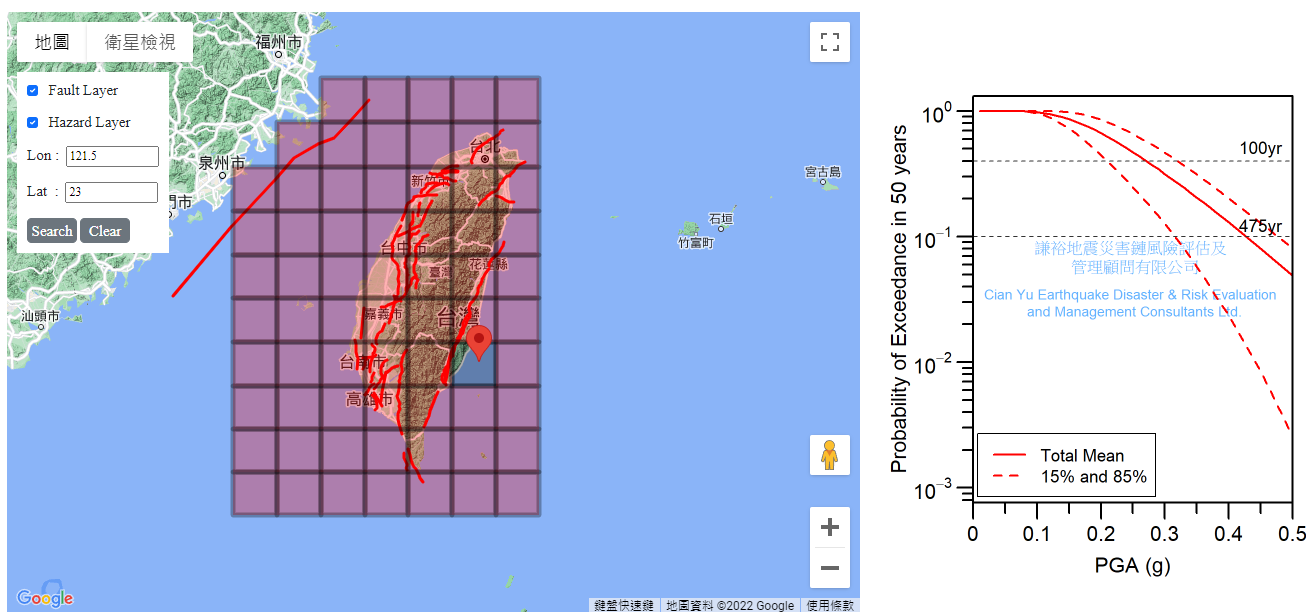Image resolution: width=1306 pixels, height=616 pixels.
Task: Click the Google logo on map
Action: [45, 597]
